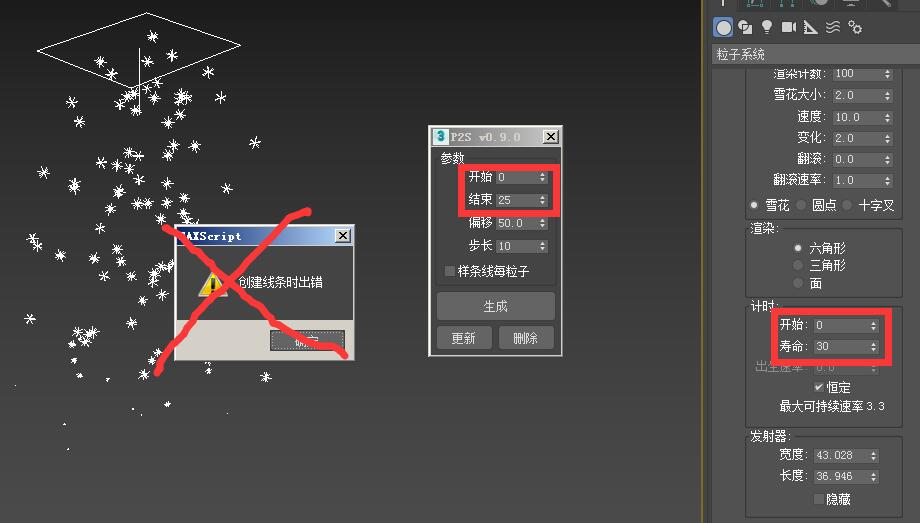Click the 翻滚速率 field showing 1.0
The height and width of the screenshot is (523, 920).
[857, 180]
